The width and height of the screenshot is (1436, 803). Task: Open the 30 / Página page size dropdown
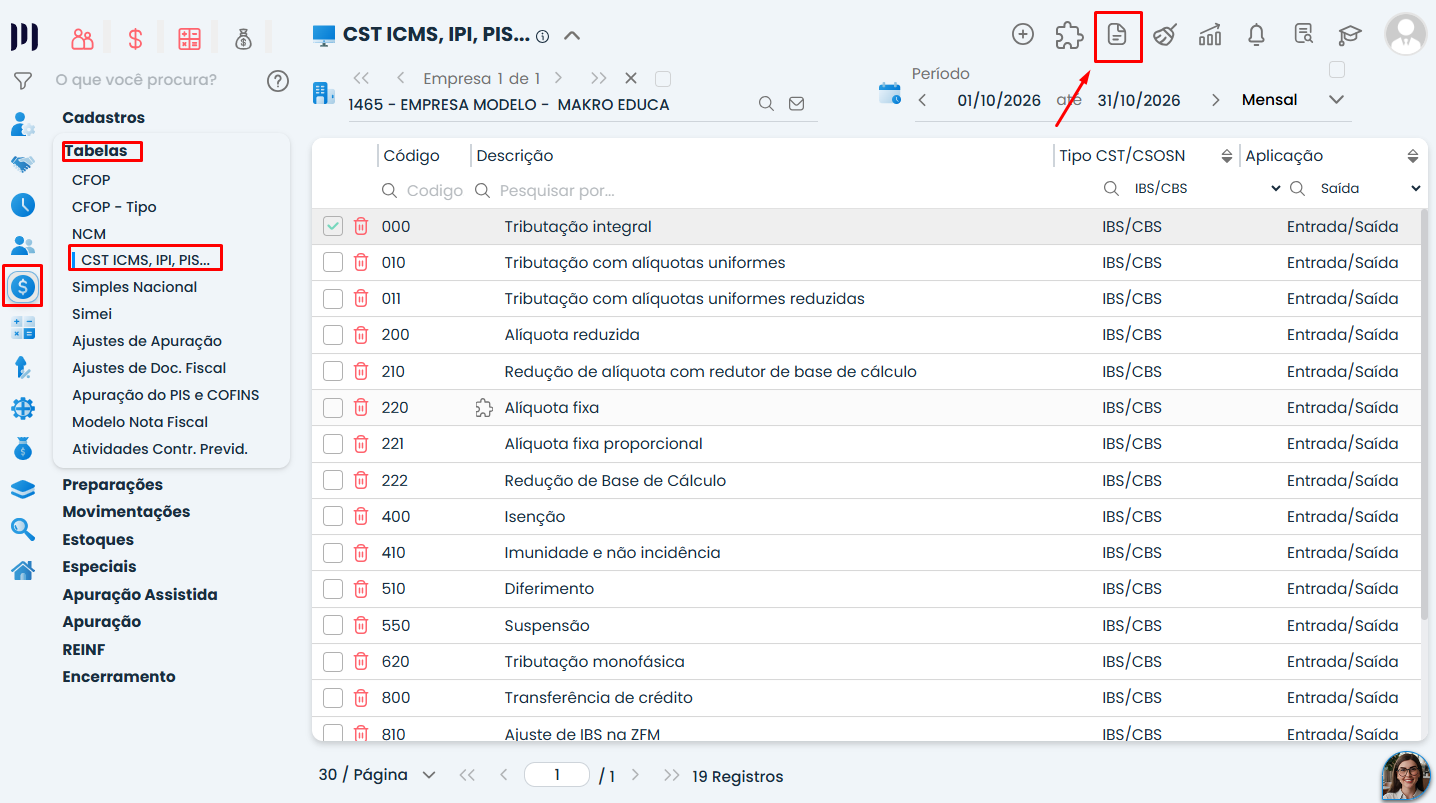(377, 775)
